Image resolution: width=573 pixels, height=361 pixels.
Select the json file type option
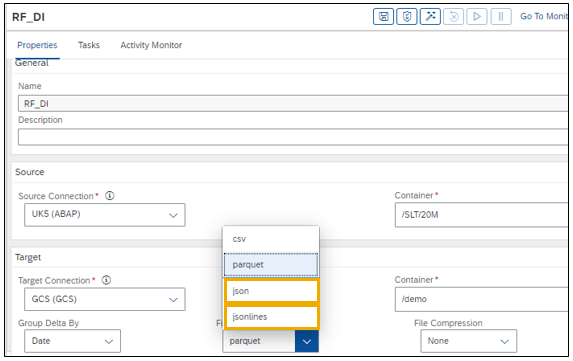(x=272, y=291)
